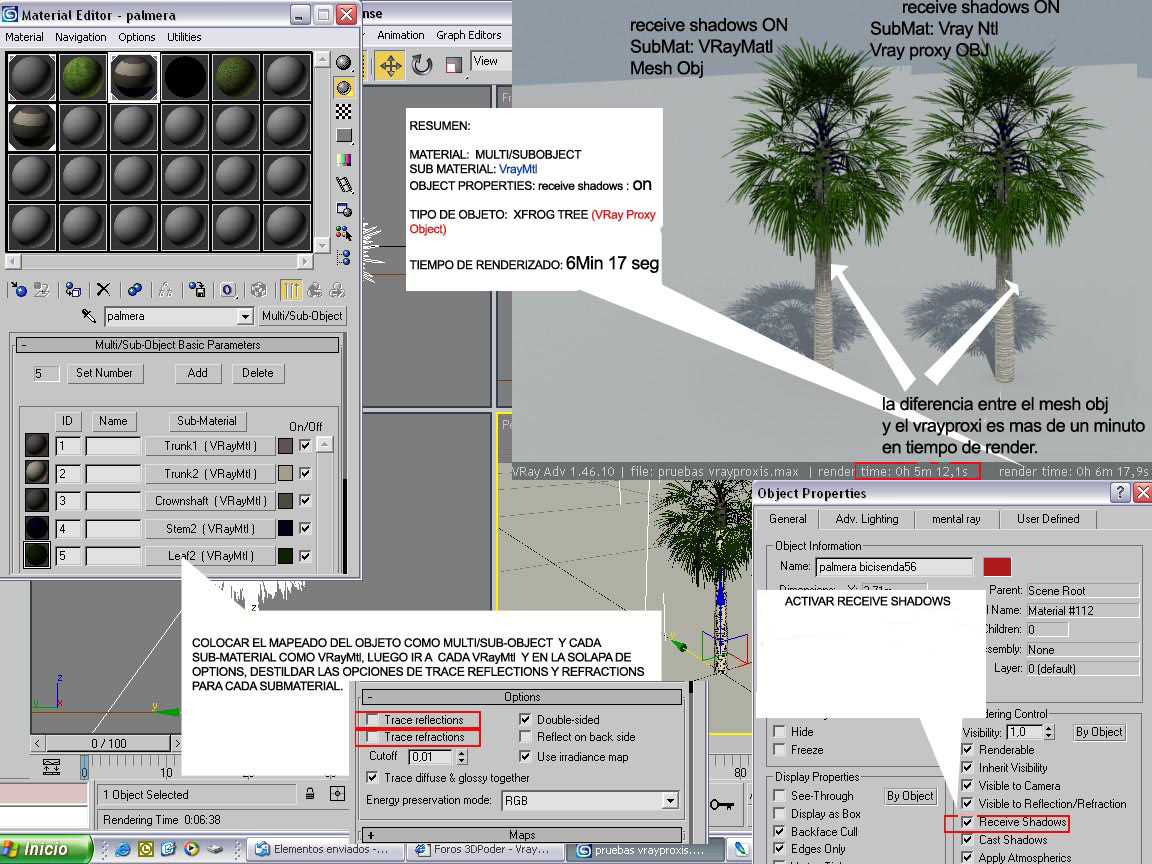Open the Utilities menu
Viewport: 1152px width, 864px height.
184,37
